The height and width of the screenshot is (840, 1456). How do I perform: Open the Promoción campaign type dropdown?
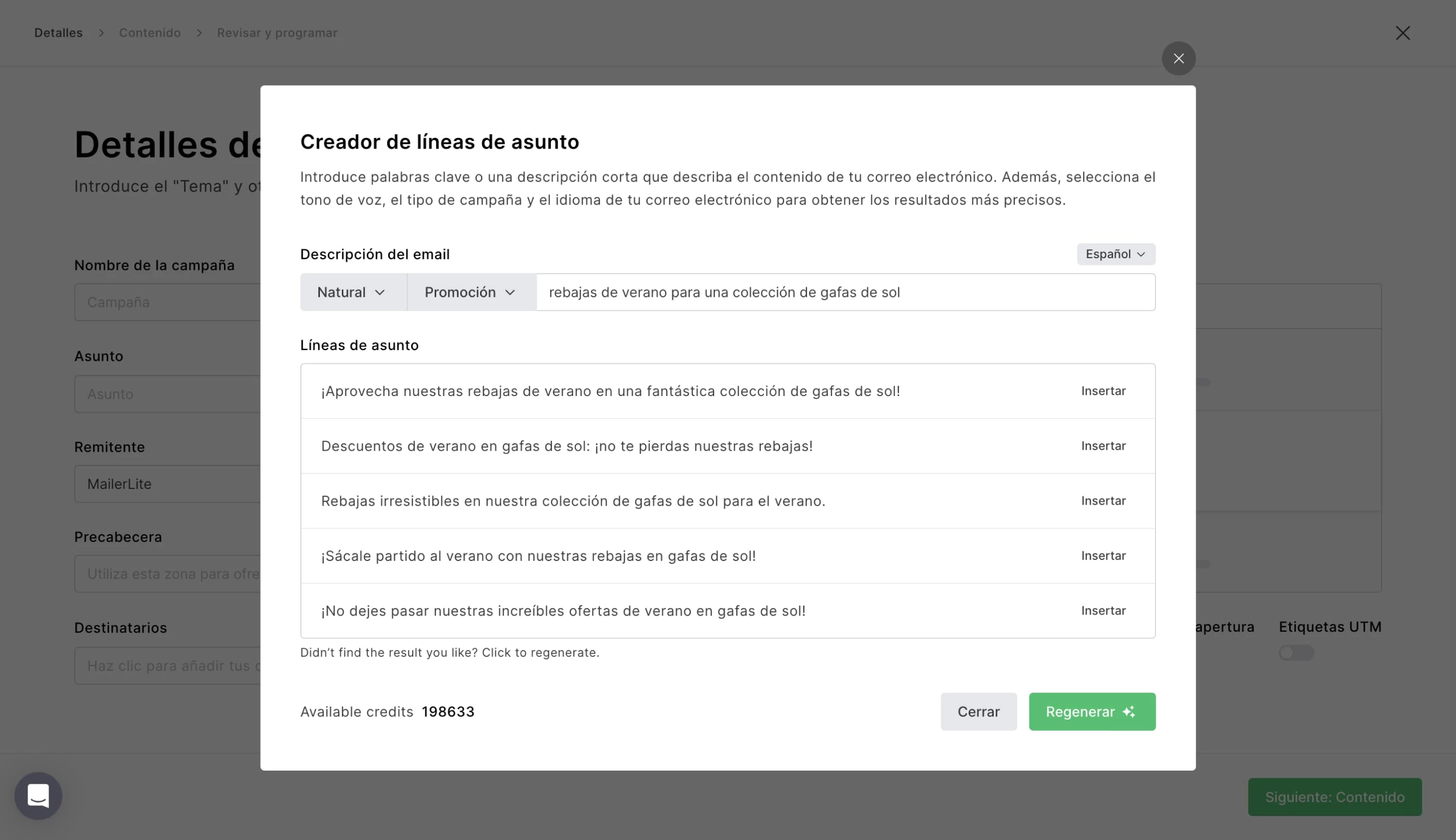471,292
